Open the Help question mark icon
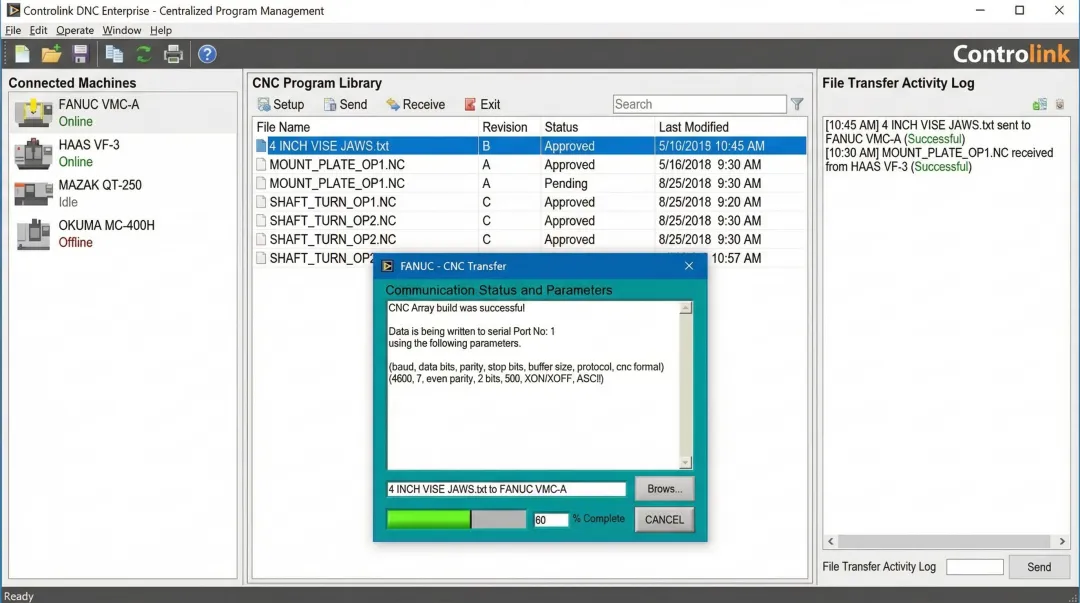This screenshot has height=603, width=1080. point(206,53)
